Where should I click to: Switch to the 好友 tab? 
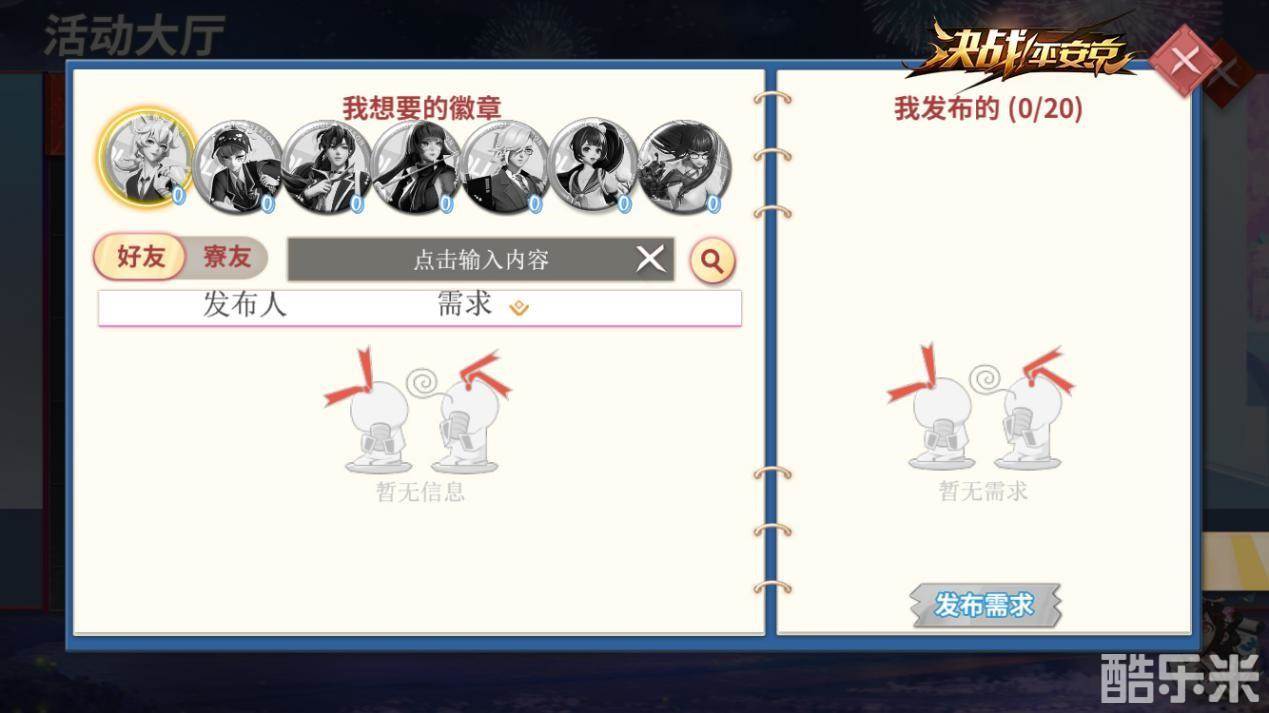click(141, 257)
